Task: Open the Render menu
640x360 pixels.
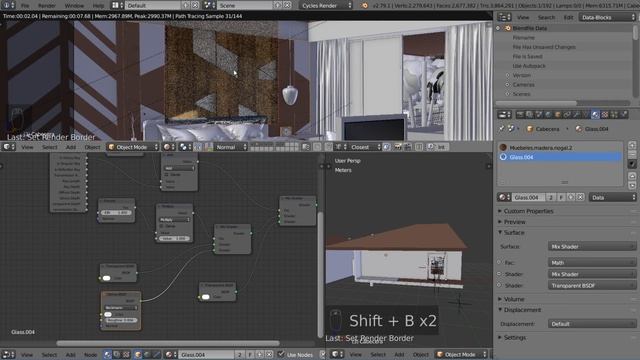Action: pyautogui.click(x=47, y=6)
